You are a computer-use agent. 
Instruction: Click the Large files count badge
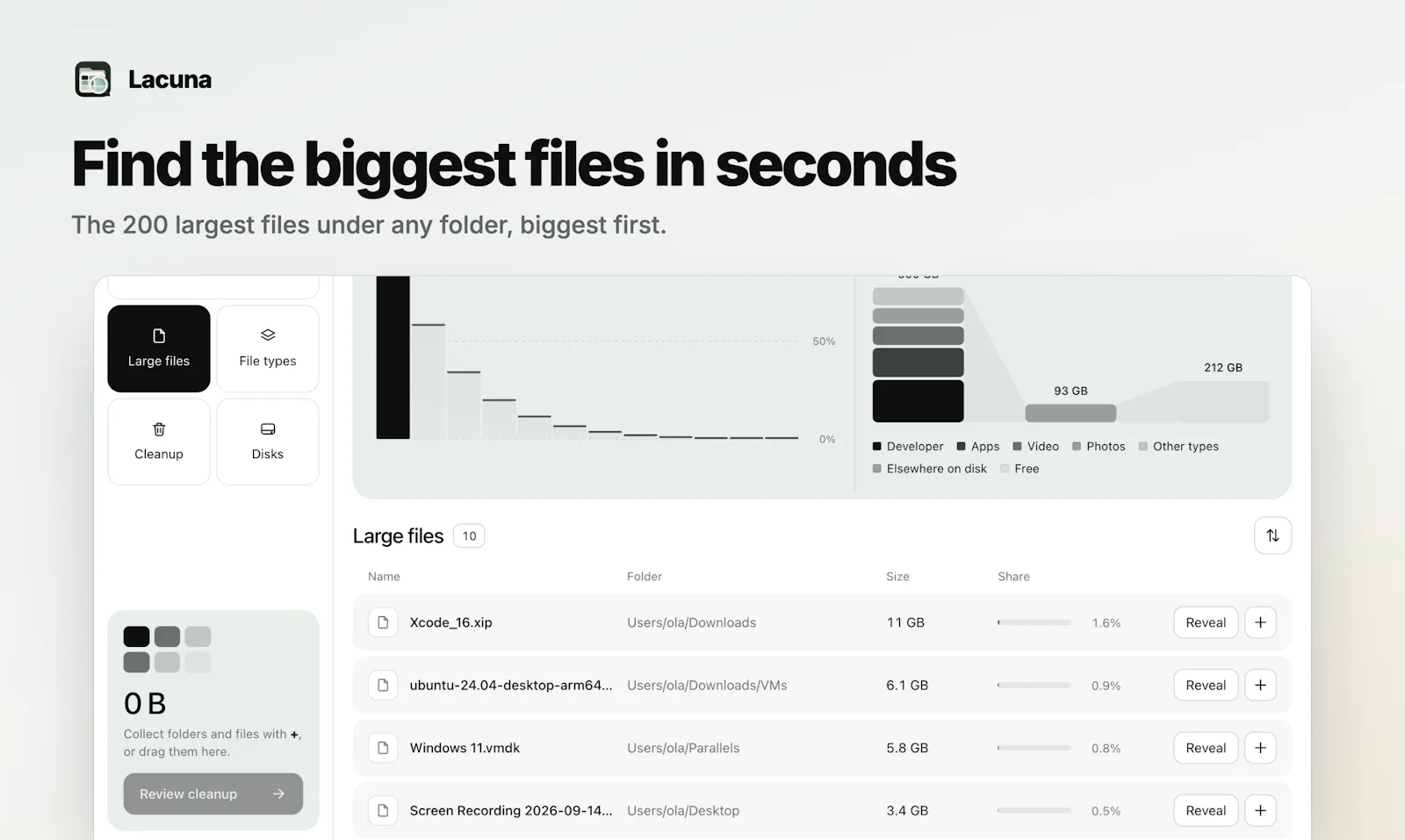coord(469,536)
